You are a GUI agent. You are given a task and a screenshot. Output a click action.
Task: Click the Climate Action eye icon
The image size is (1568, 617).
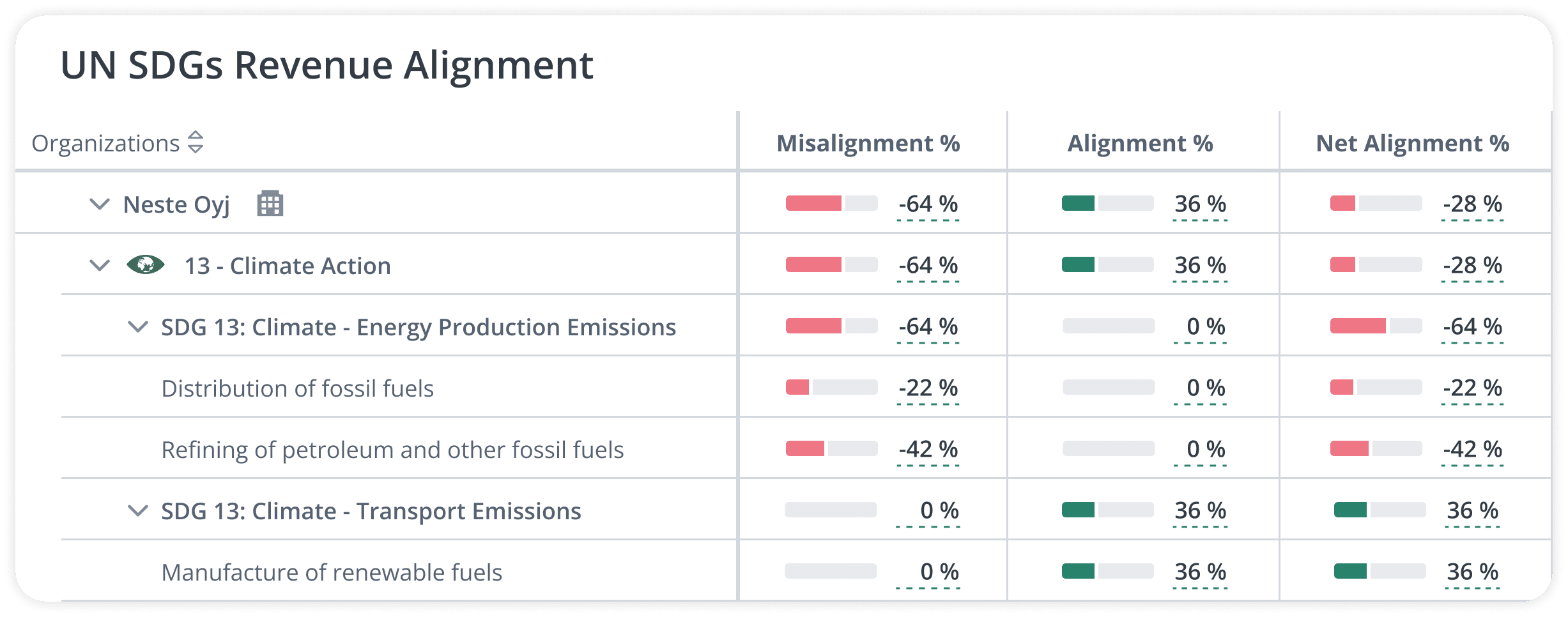pos(146,264)
